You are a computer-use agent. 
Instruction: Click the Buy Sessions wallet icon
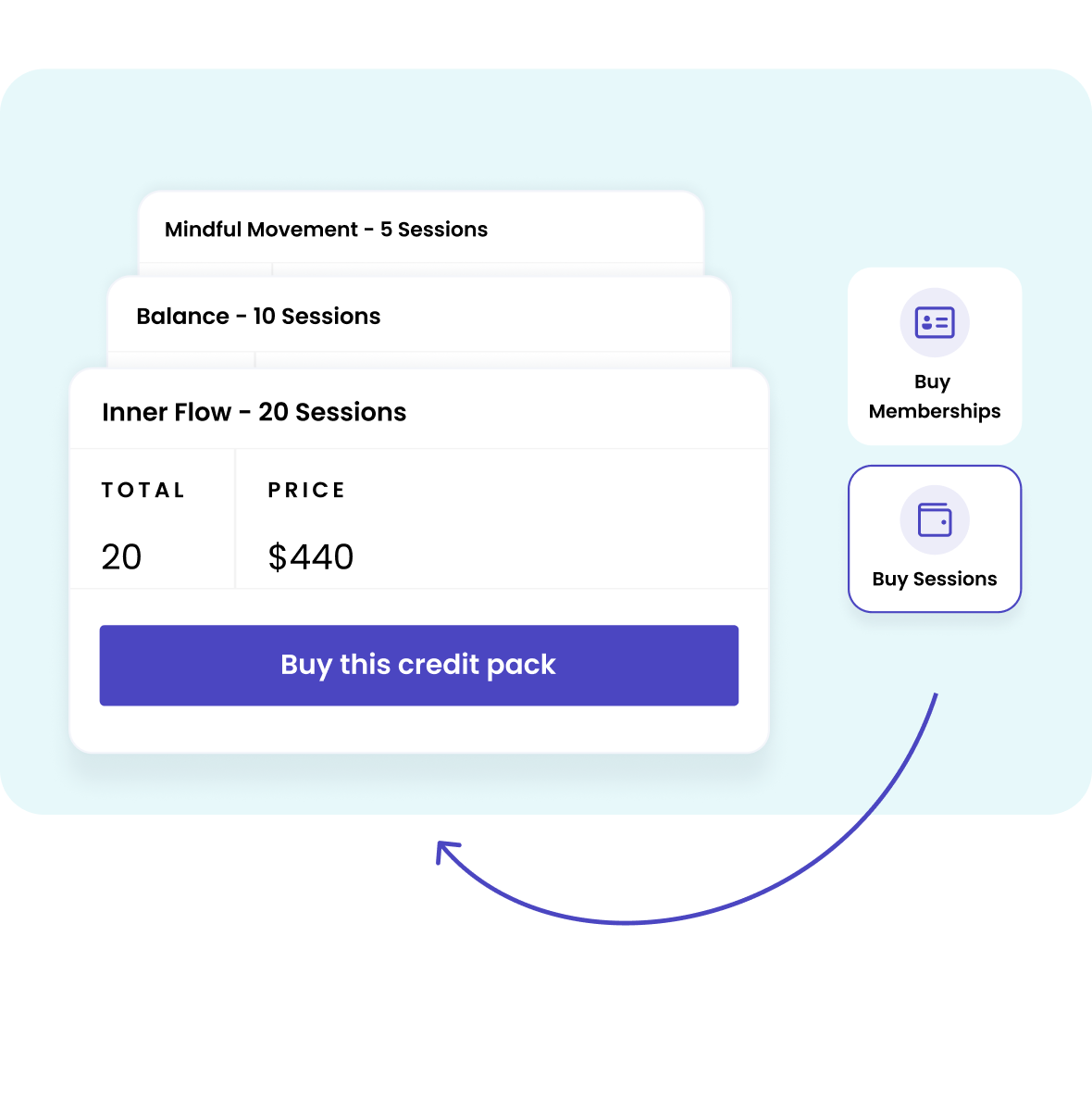tap(935, 519)
